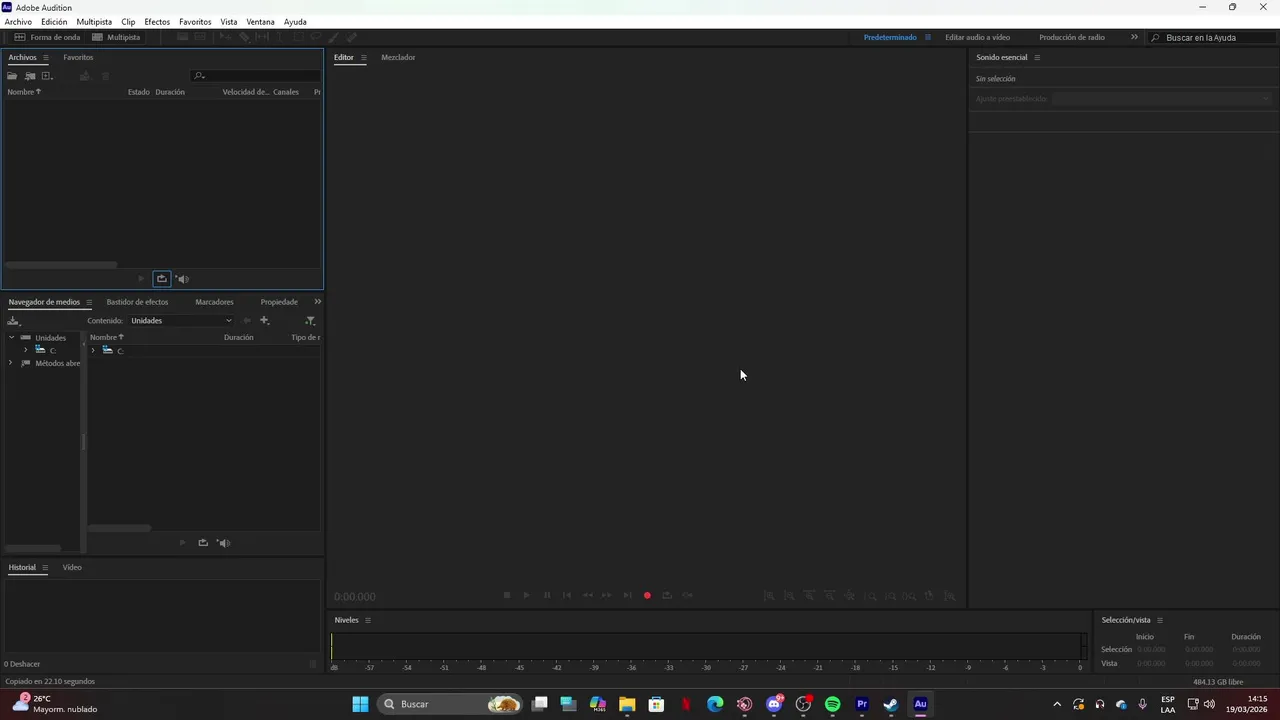Screen dimensions: 1280x720
Task: Open the Navegador de medios panel menu
Action: tap(89, 302)
